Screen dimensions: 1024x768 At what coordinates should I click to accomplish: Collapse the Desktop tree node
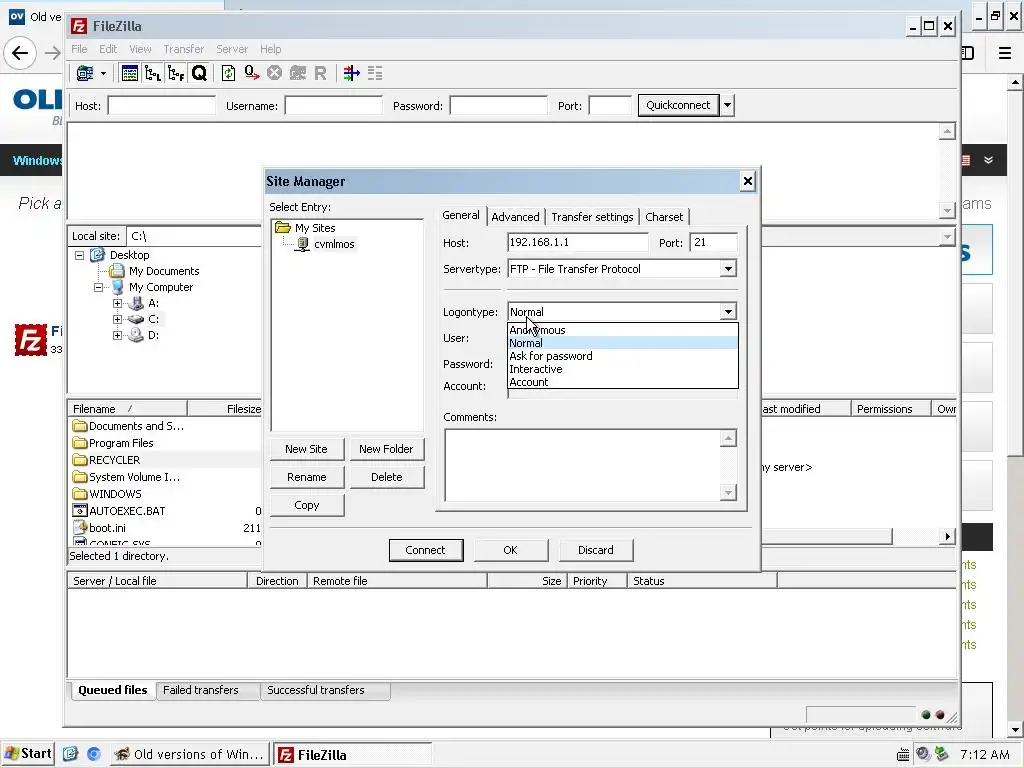tap(80, 255)
